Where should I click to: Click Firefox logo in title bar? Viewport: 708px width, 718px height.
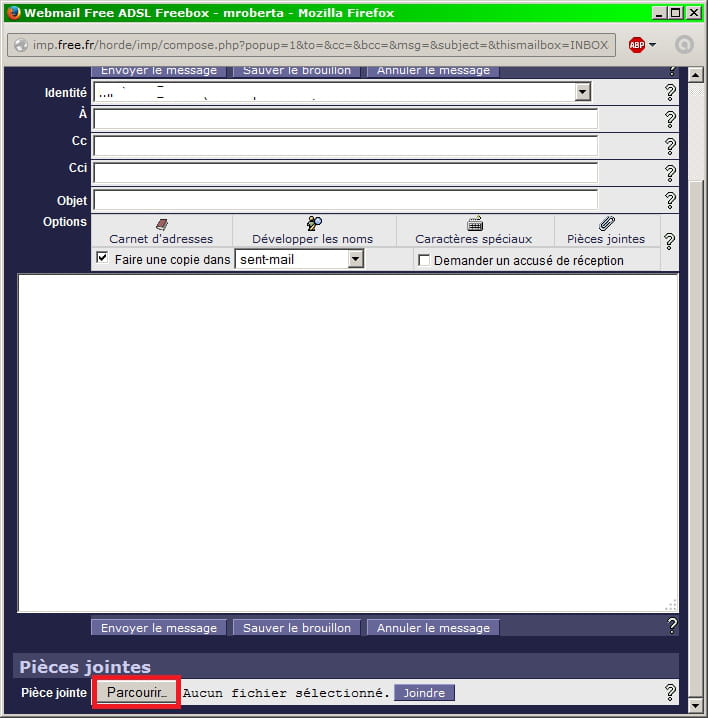click(14, 12)
